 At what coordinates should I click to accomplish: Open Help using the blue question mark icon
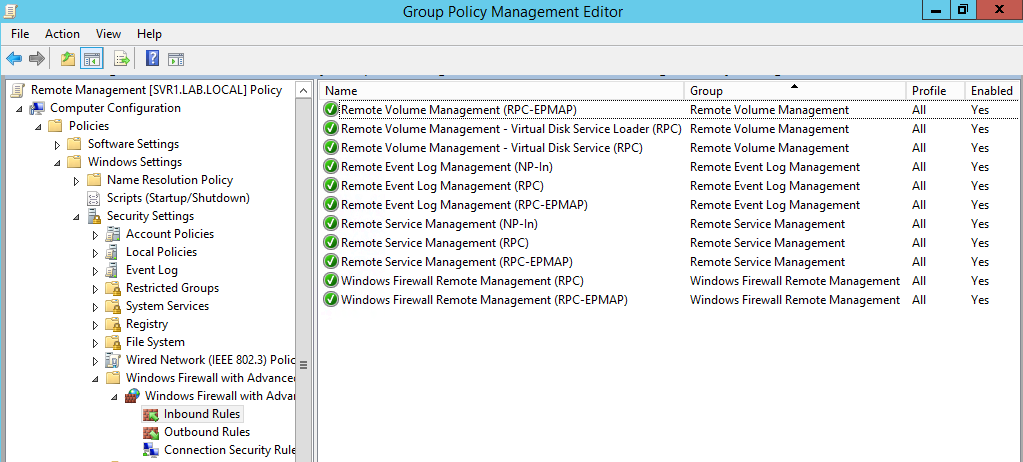153,59
